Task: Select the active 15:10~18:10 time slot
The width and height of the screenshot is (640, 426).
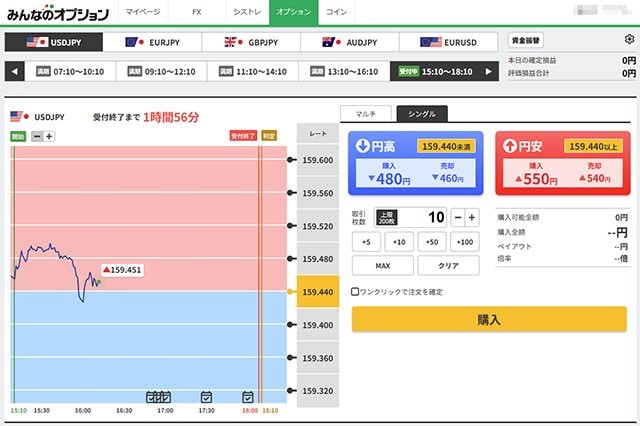Action: click(435, 71)
